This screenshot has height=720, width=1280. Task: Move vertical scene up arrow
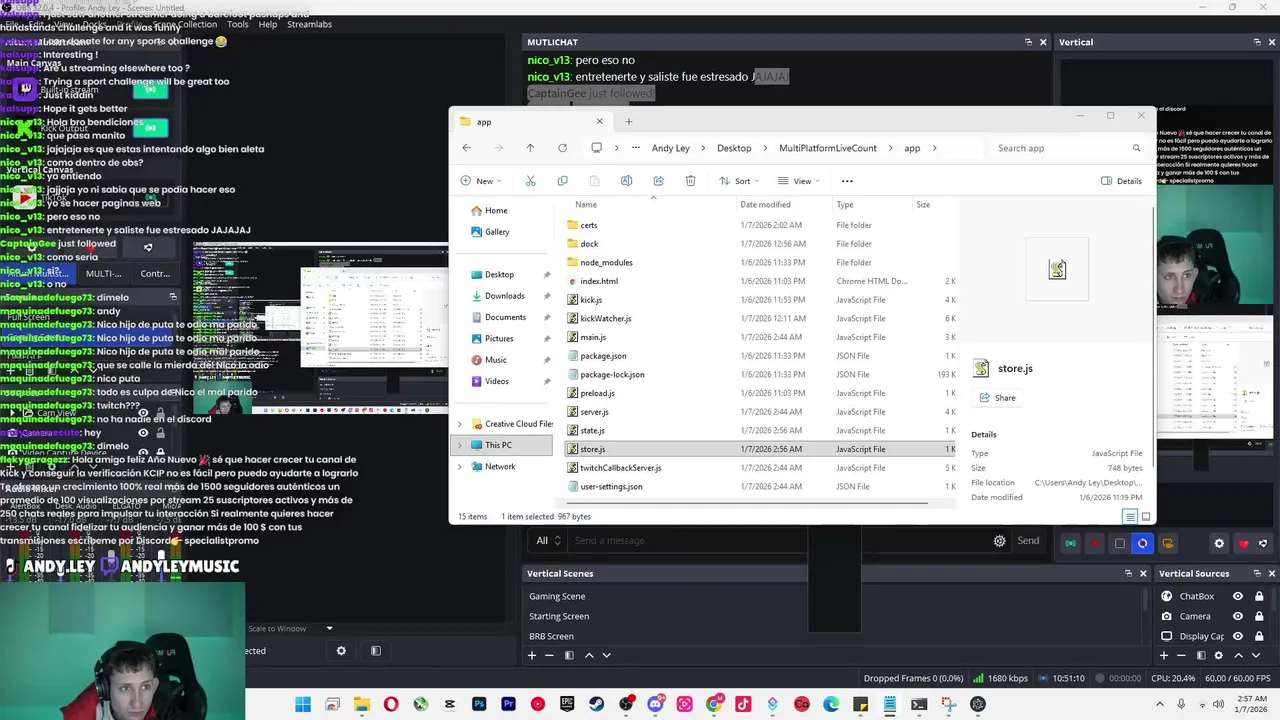589,655
